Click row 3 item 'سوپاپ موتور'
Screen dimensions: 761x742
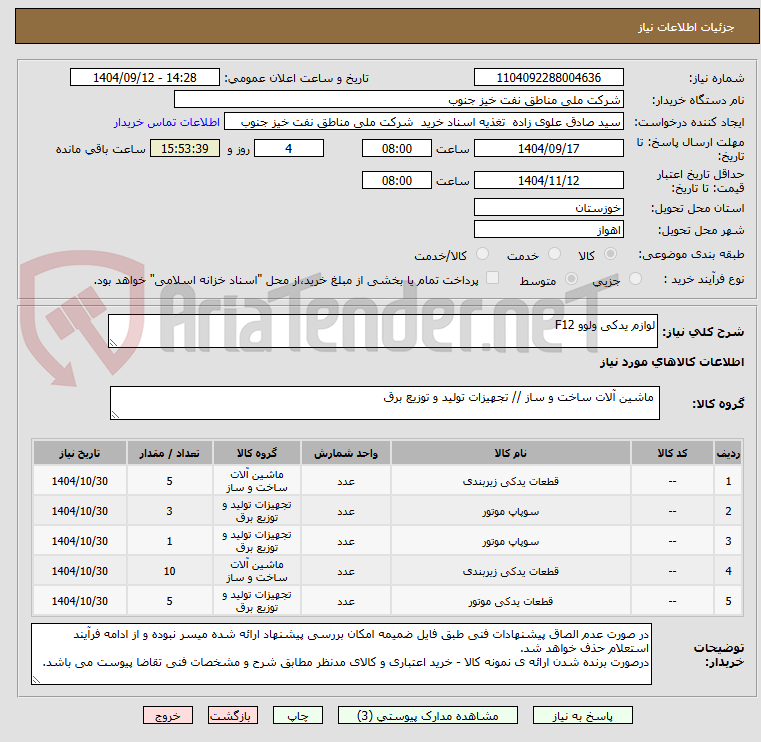click(x=511, y=542)
